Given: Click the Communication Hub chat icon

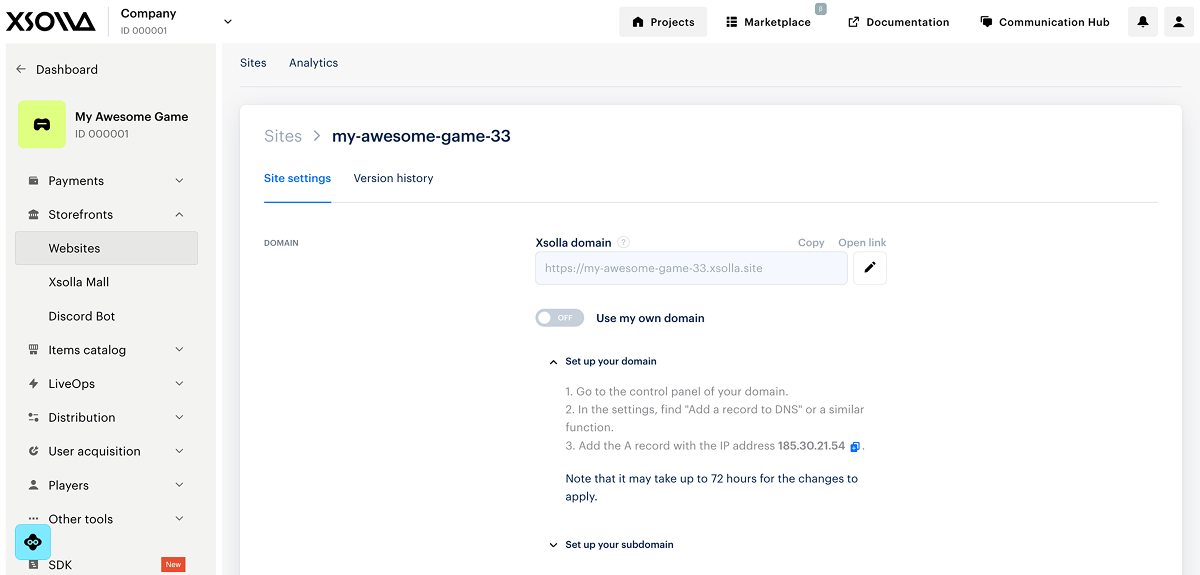Looking at the screenshot, I should 986,22.
